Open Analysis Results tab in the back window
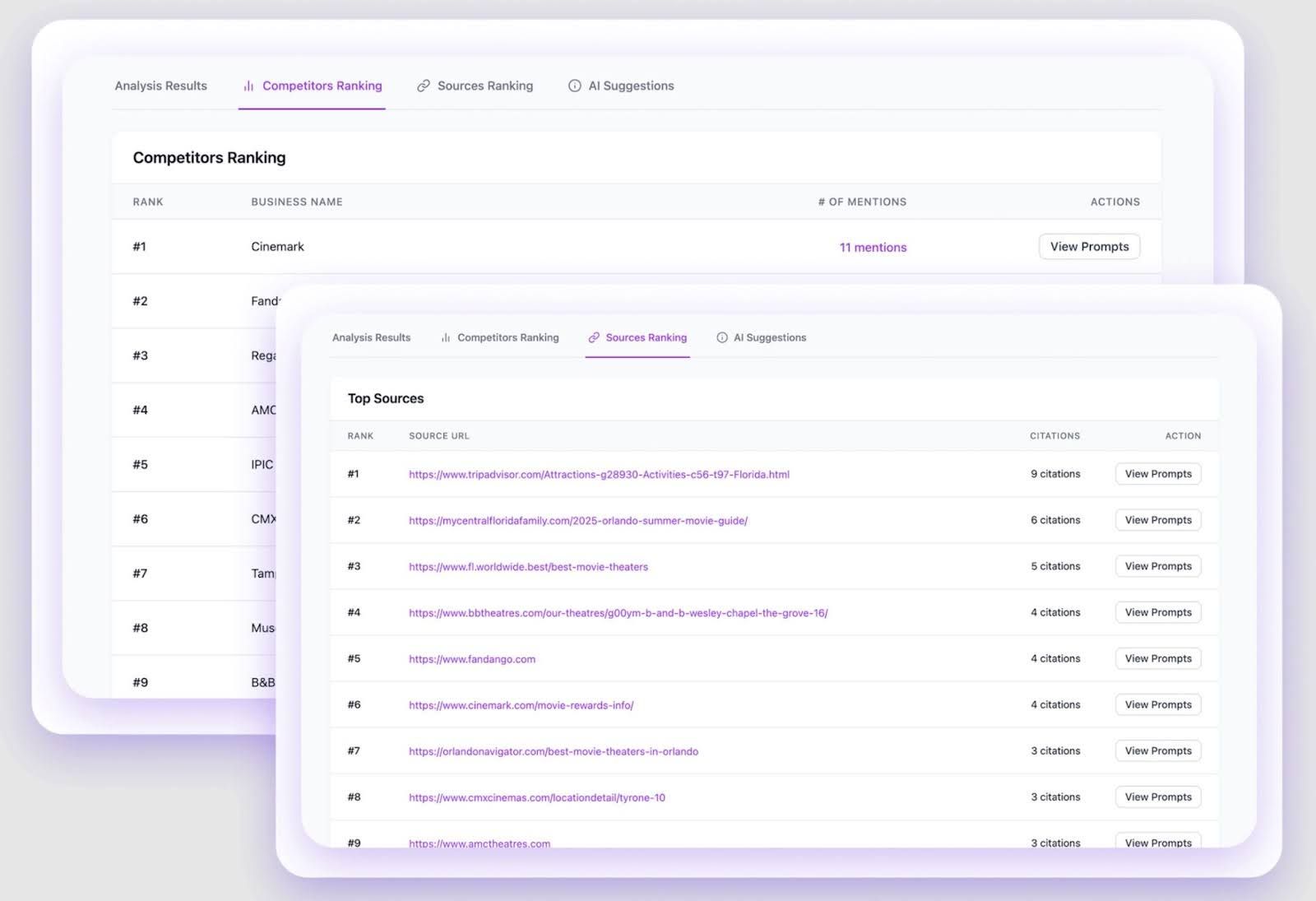The height and width of the screenshot is (901, 1316). pos(161,86)
